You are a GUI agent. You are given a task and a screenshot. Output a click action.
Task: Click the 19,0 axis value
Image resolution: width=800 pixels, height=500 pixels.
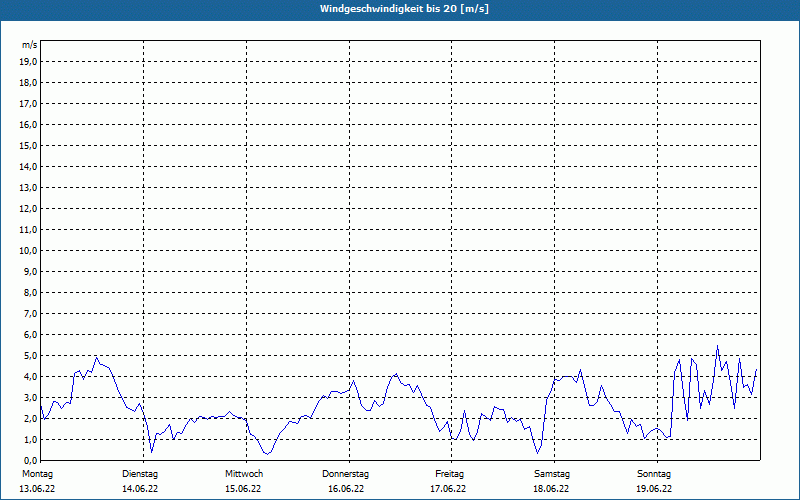(28, 62)
